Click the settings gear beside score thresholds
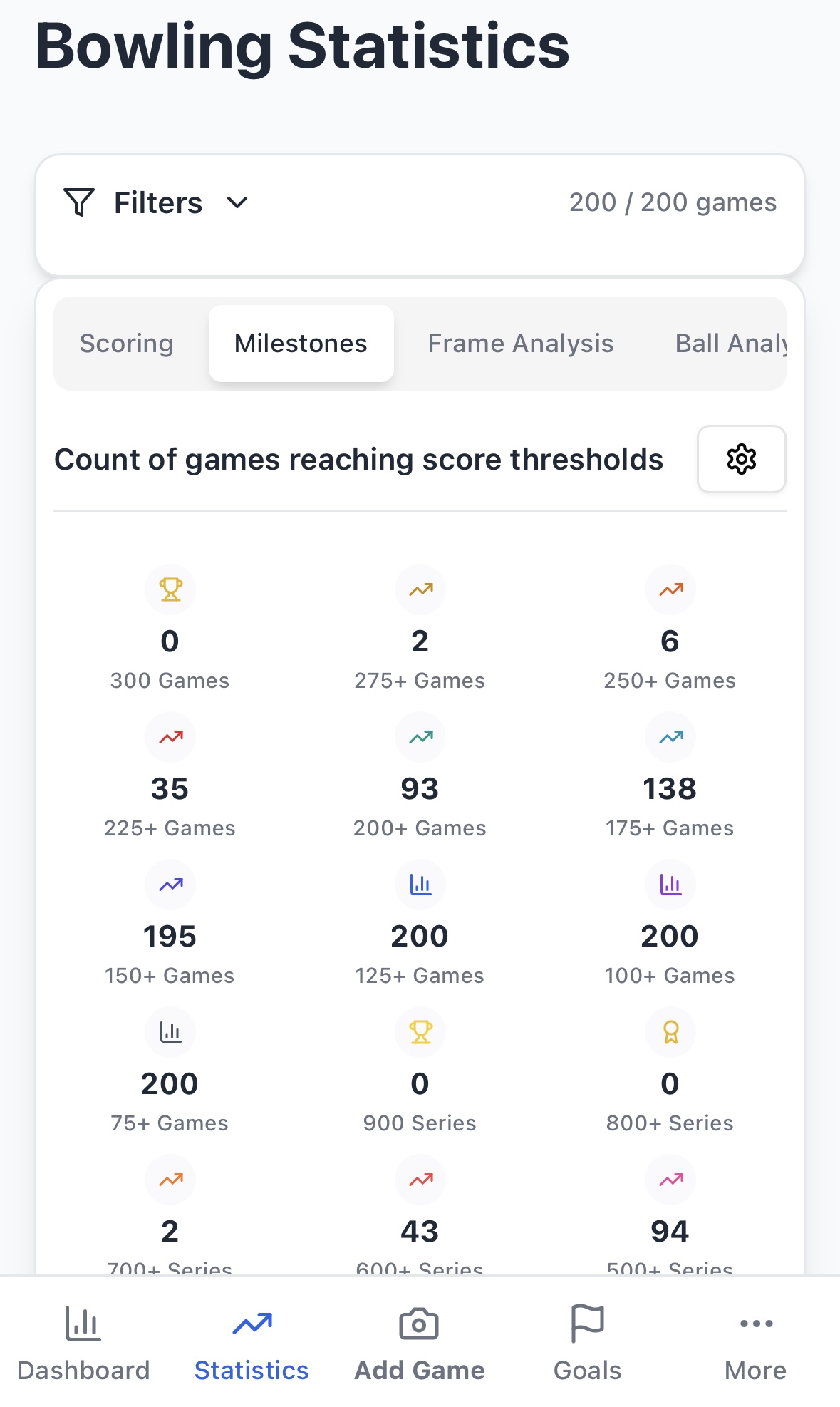 click(x=742, y=460)
